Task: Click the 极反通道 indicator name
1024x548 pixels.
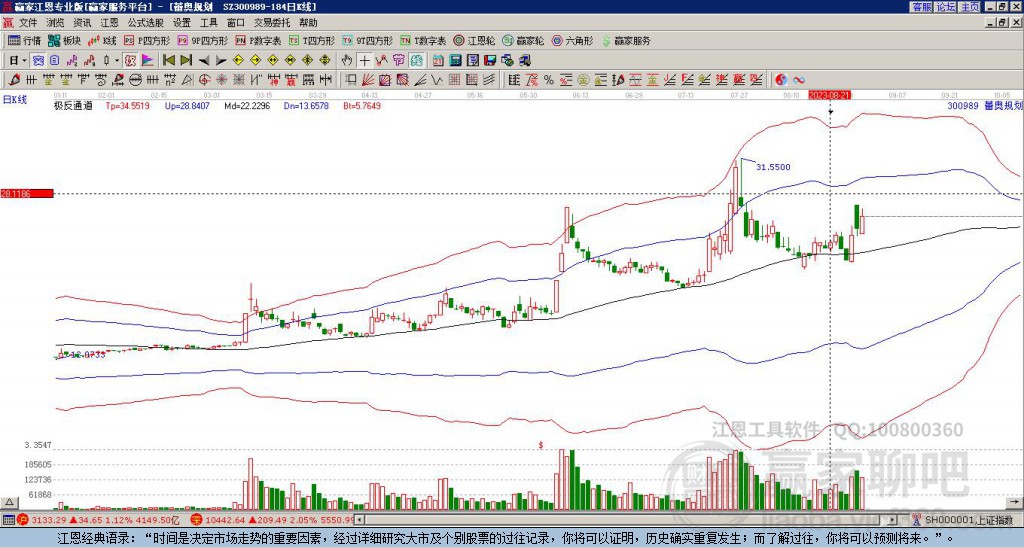Action: [x=73, y=106]
